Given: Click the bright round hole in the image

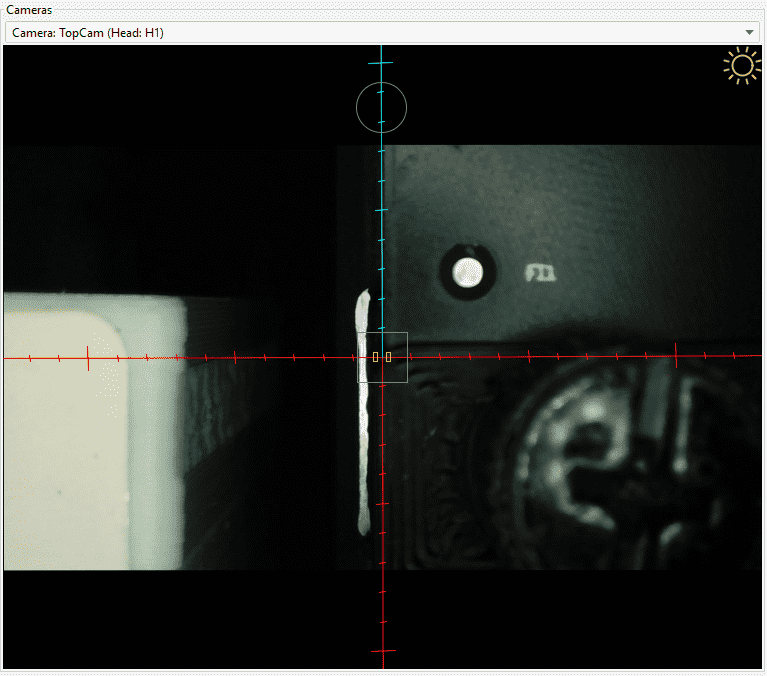Looking at the screenshot, I should pos(466,269).
